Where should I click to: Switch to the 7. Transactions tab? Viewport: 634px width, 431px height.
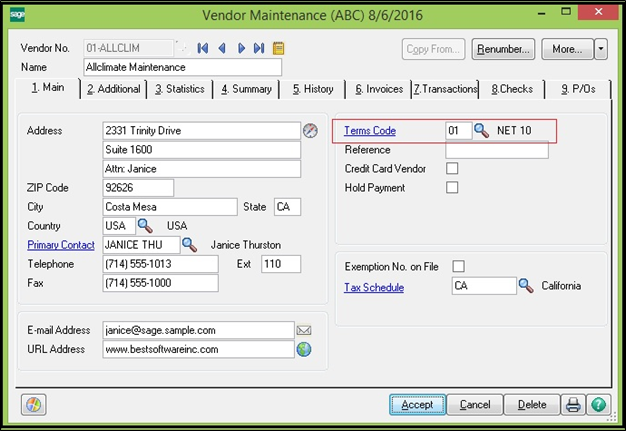click(445, 89)
